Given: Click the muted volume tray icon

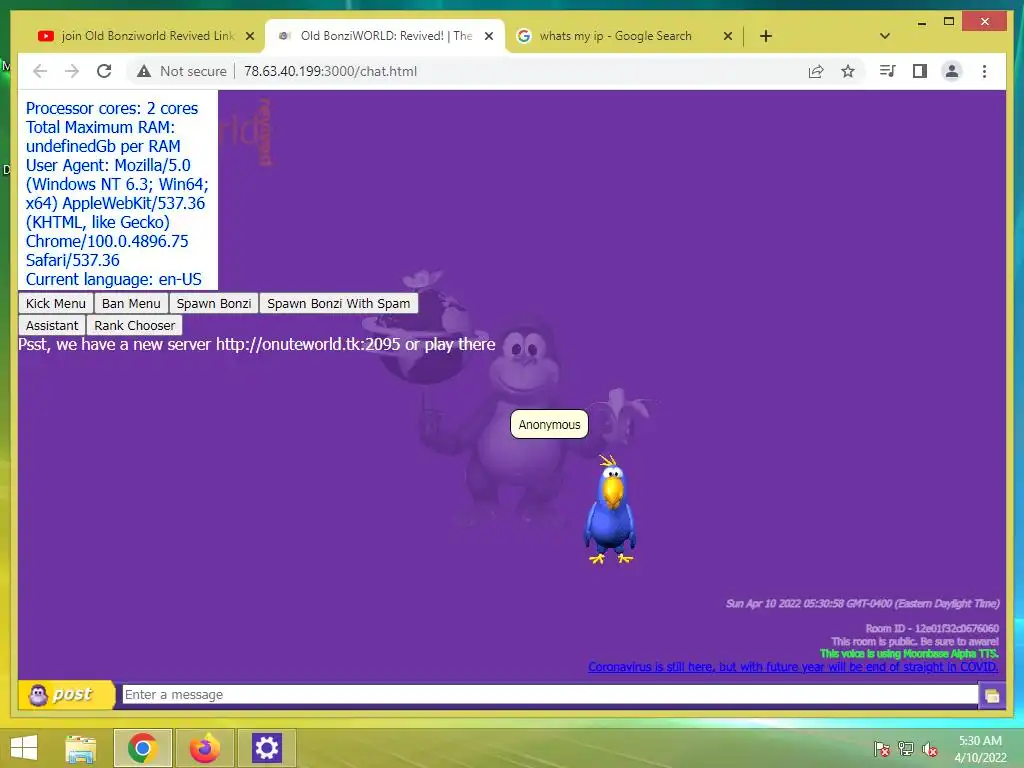Looking at the screenshot, I should 930,749.
